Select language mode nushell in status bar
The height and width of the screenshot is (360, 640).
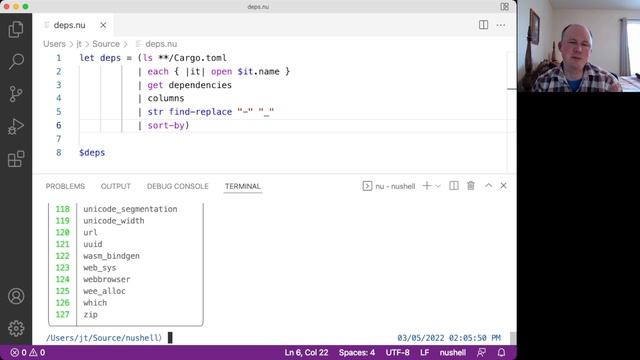[453, 352]
